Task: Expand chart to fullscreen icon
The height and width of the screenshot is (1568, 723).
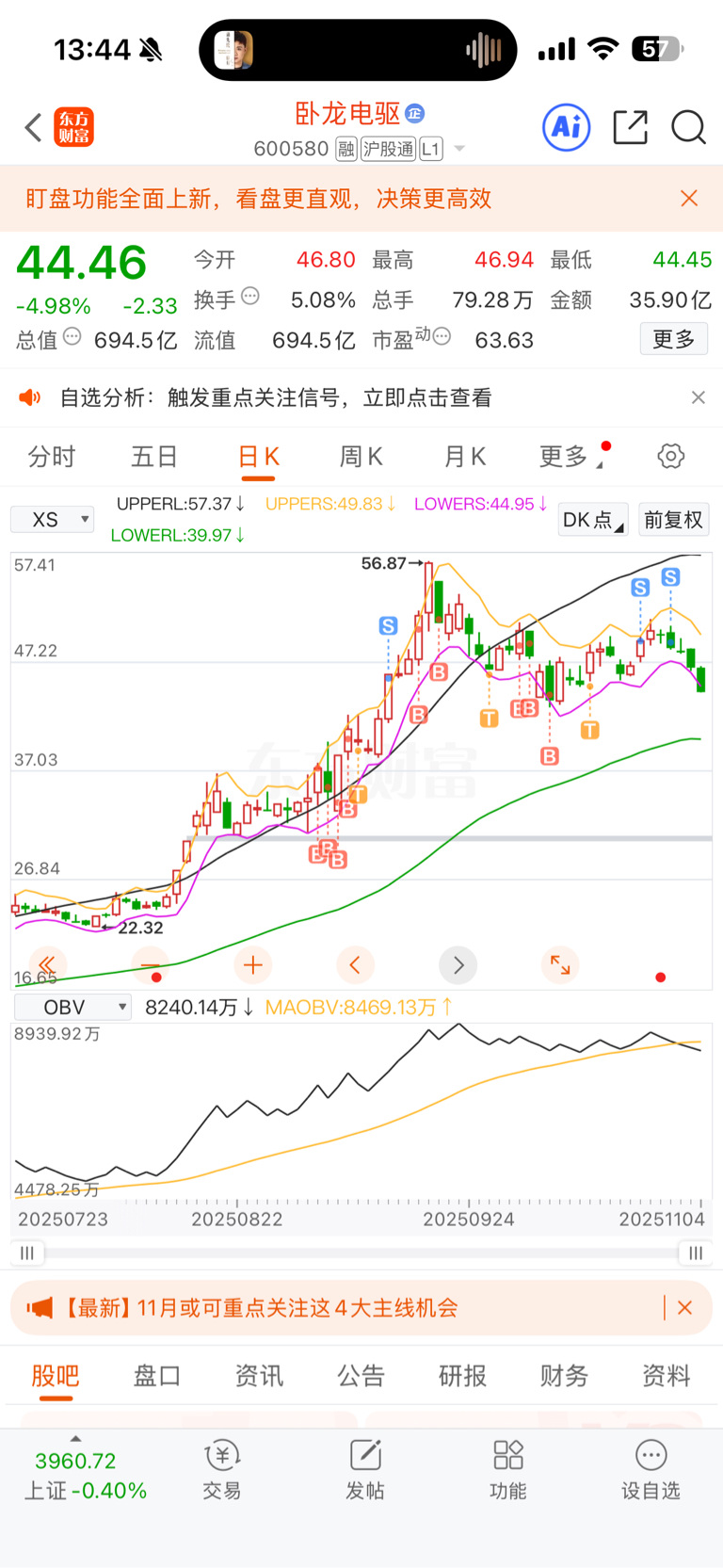Action: 560,964
